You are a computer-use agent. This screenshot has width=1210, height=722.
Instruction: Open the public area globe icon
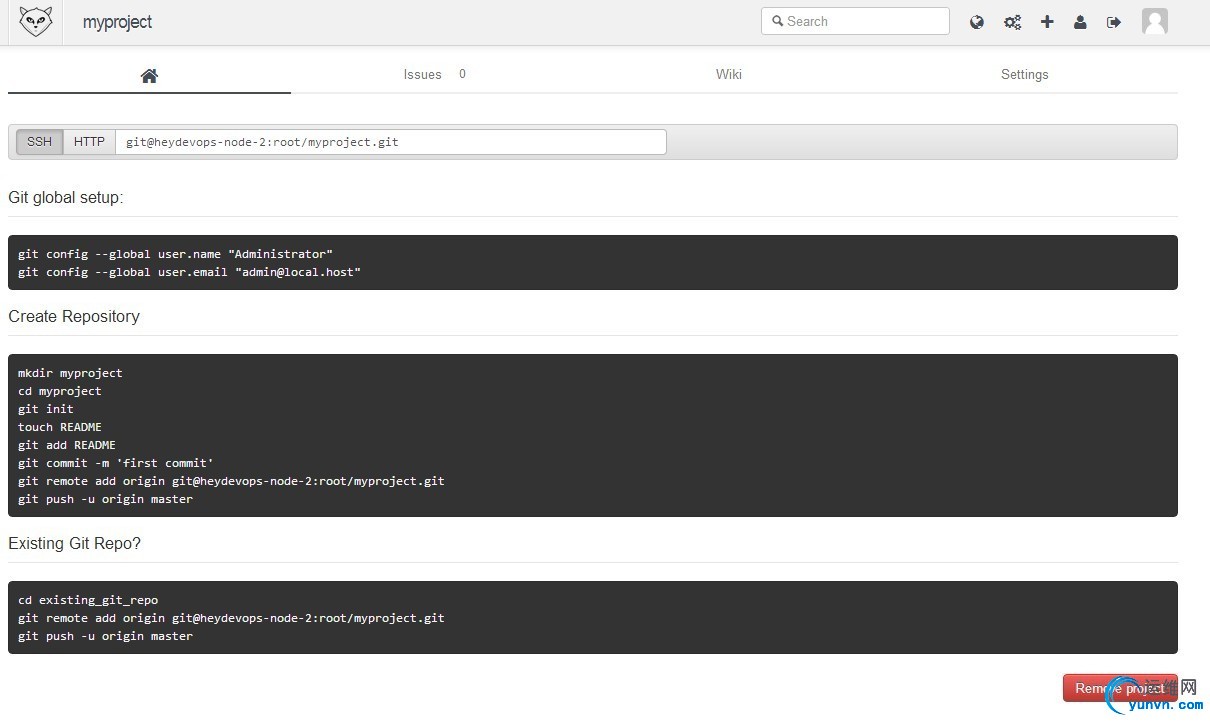point(977,22)
